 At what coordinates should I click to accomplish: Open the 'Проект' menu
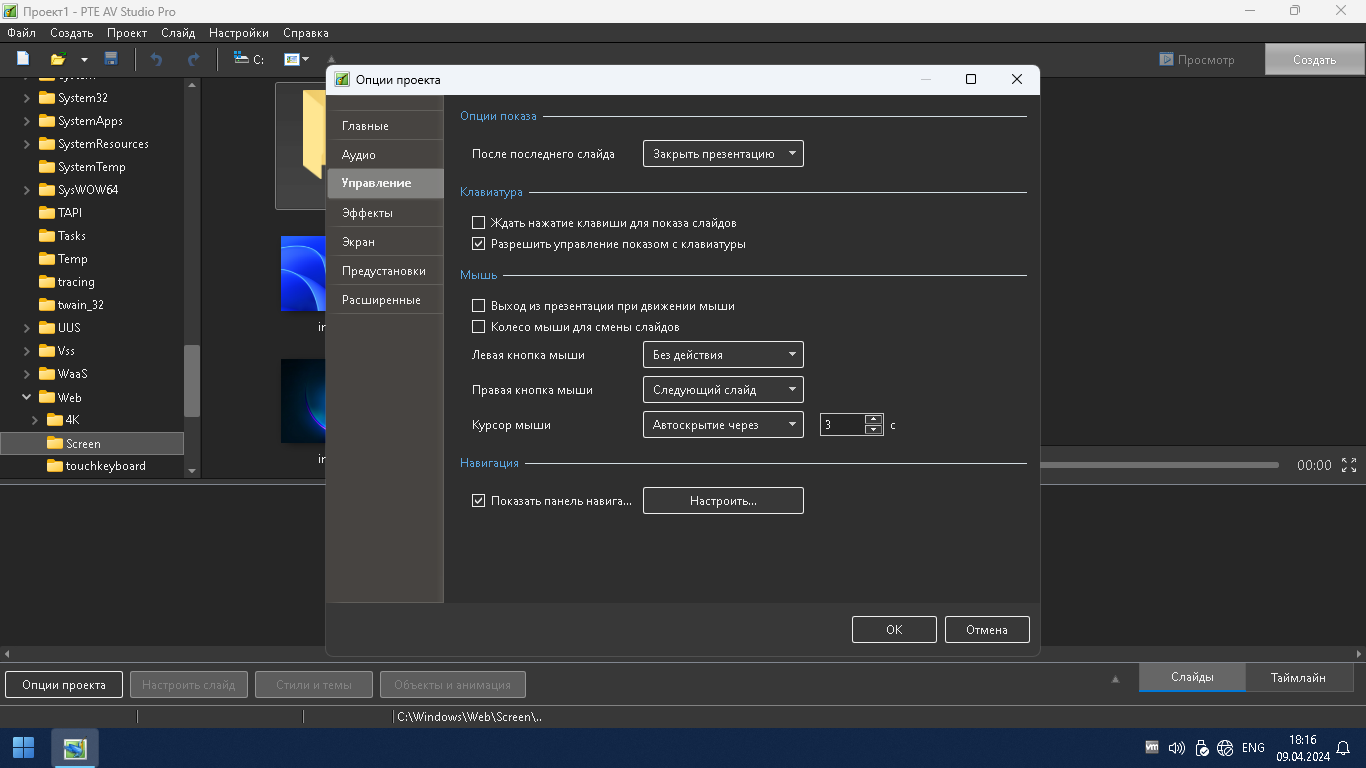point(127,33)
